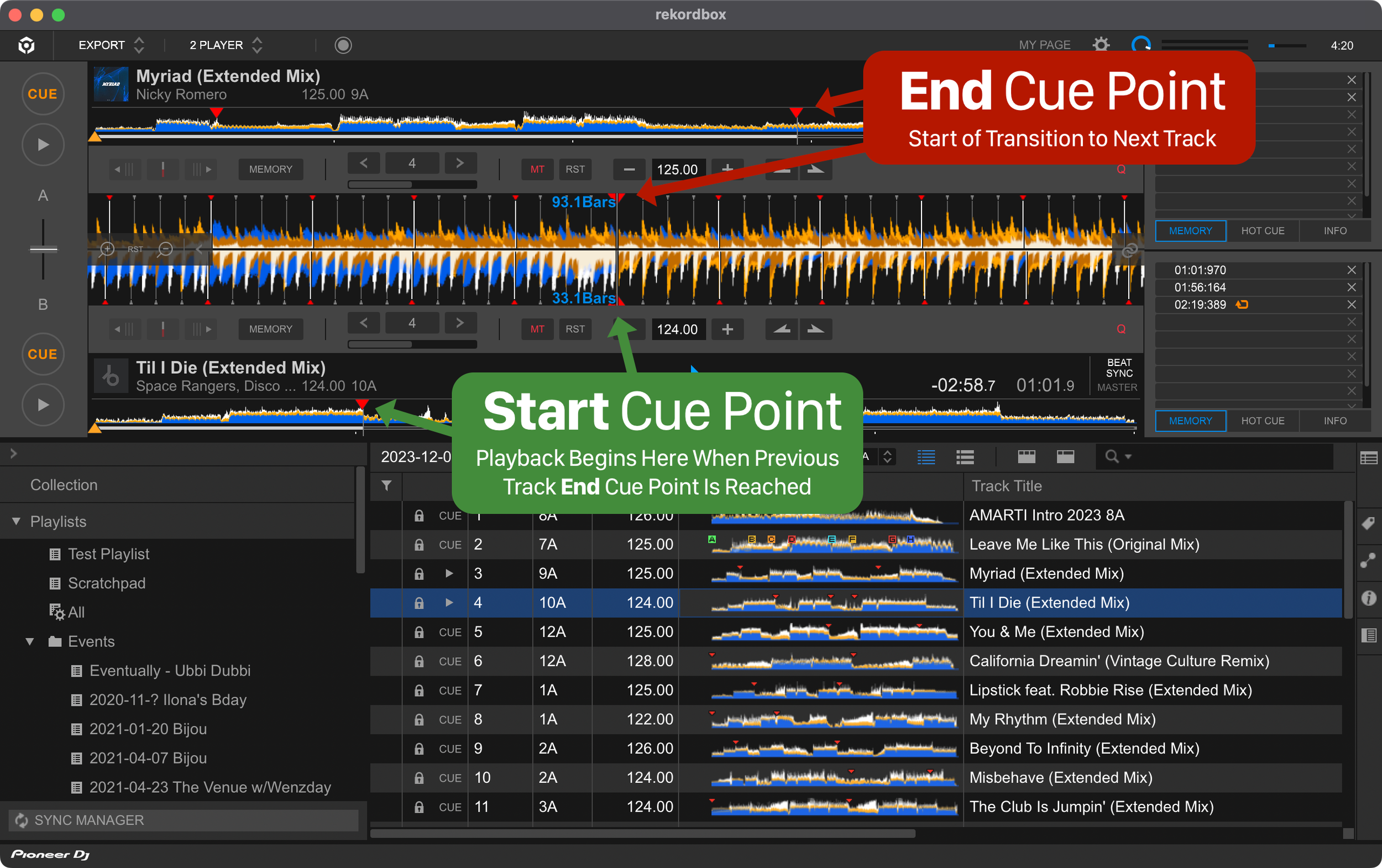
Task: Adjust the A/B crossfader slider
Action: [43, 249]
